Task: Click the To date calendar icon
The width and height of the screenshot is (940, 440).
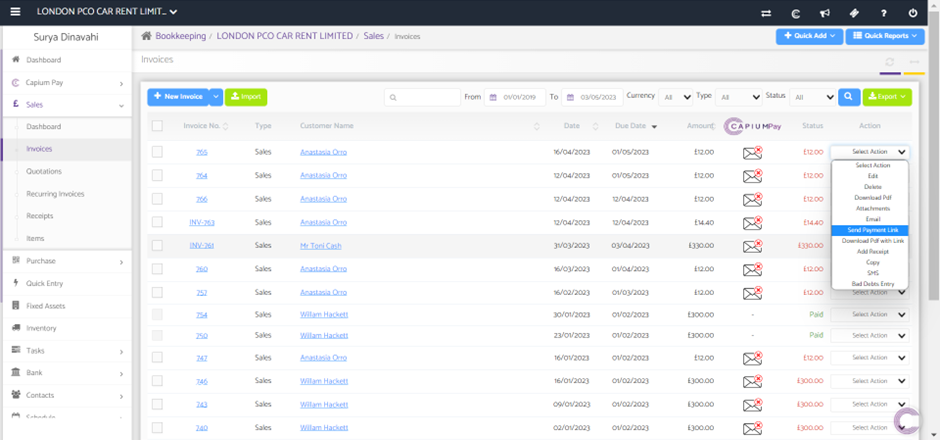Action: [x=570, y=97]
